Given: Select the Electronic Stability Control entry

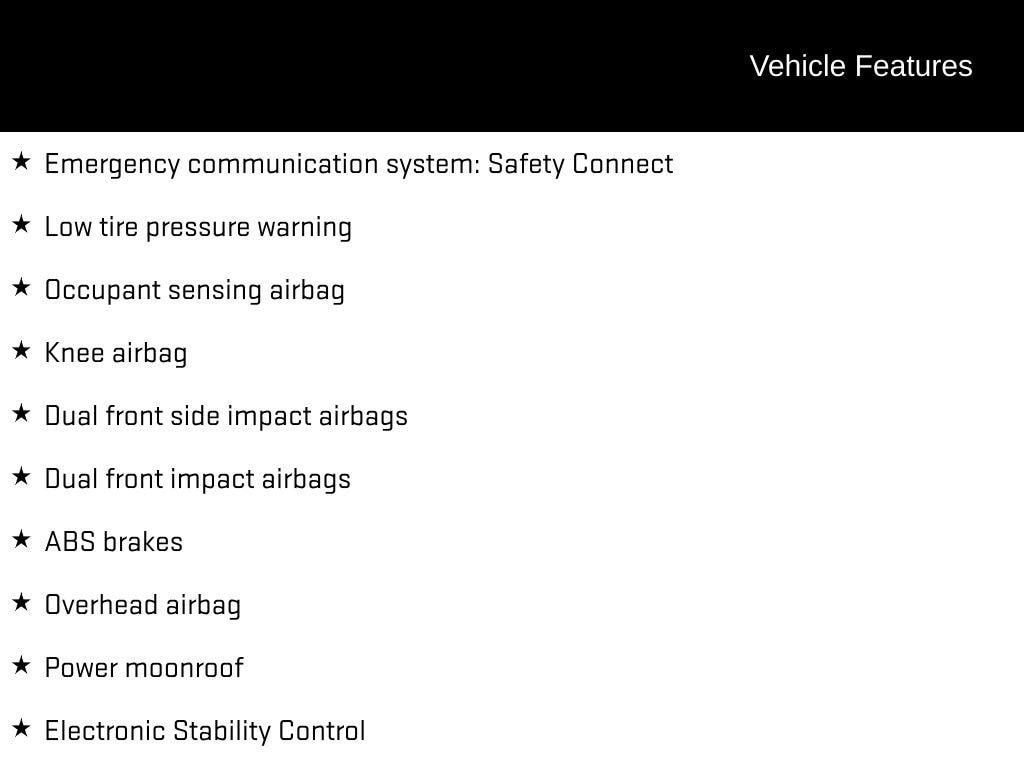Looking at the screenshot, I should (204, 731).
